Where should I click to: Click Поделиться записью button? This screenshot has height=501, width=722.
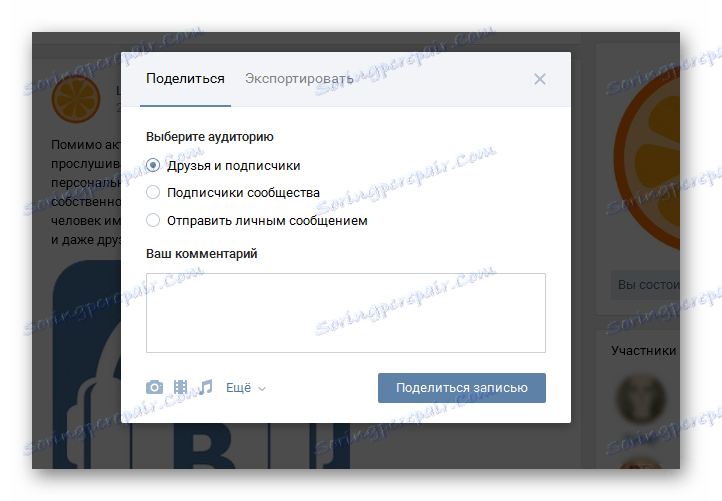click(461, 388)
